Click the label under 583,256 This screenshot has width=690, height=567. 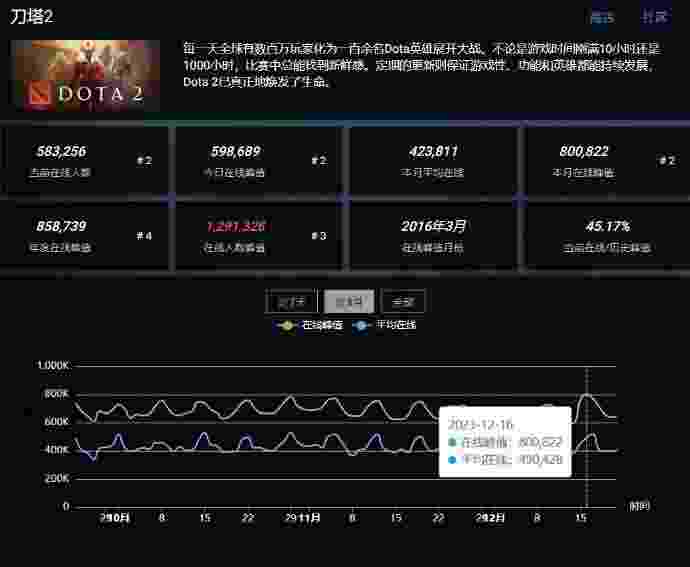point(60,173)
